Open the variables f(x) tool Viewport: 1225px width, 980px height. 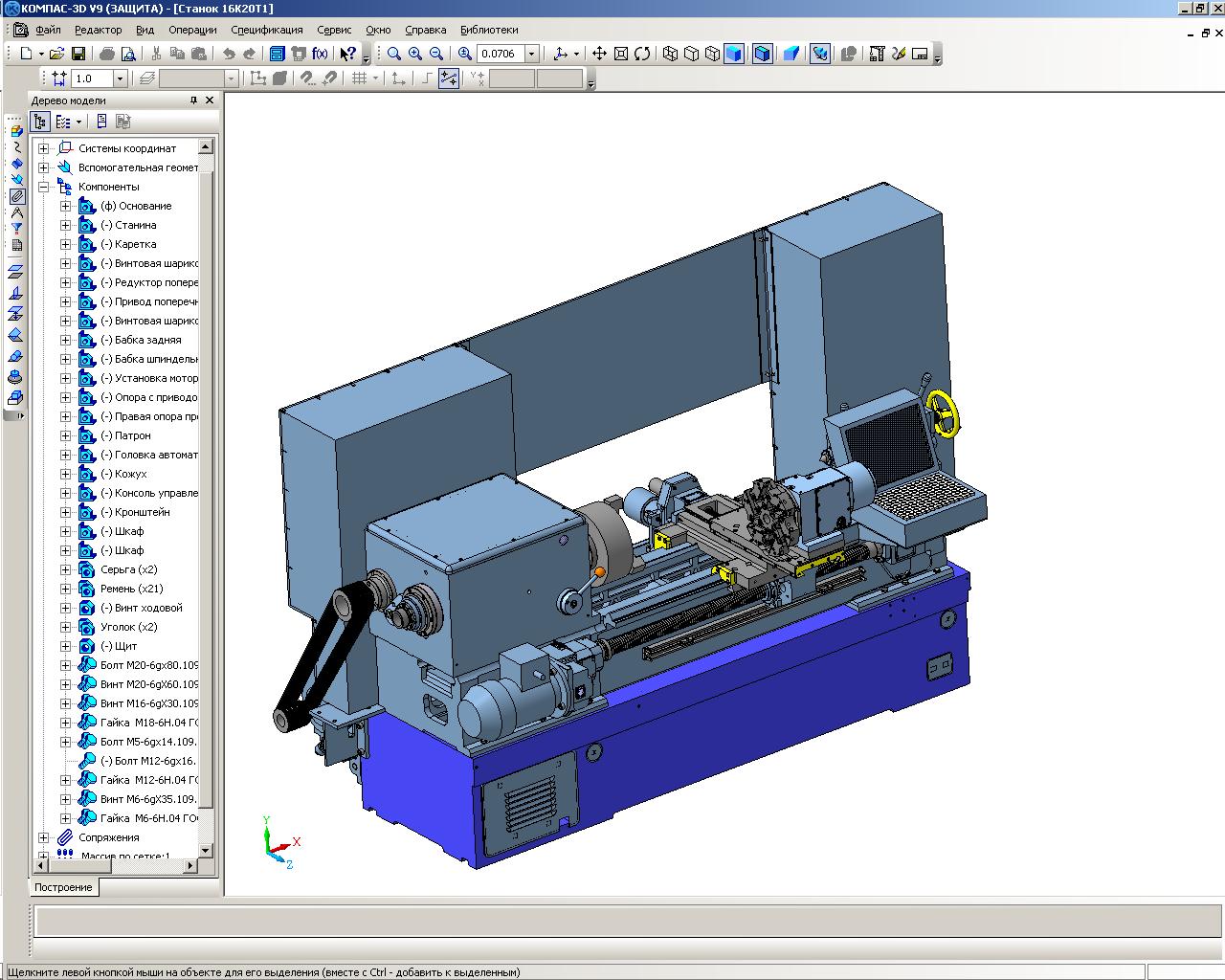pos(320,54)
